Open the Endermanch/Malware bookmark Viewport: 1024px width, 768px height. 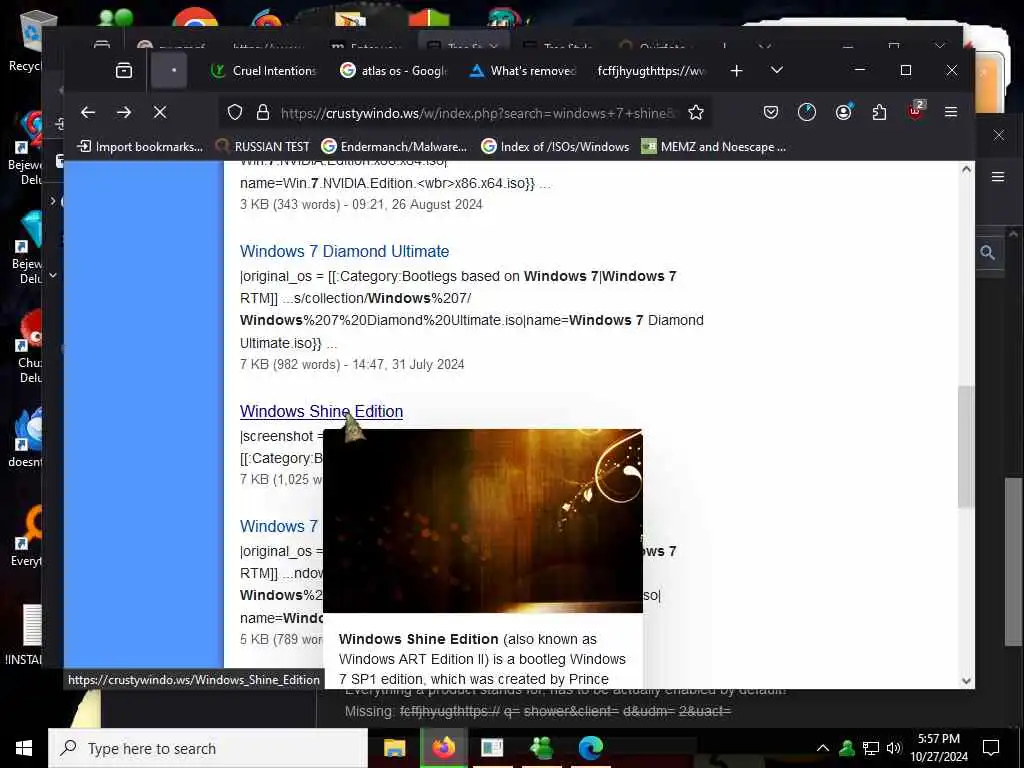(394, 147)
